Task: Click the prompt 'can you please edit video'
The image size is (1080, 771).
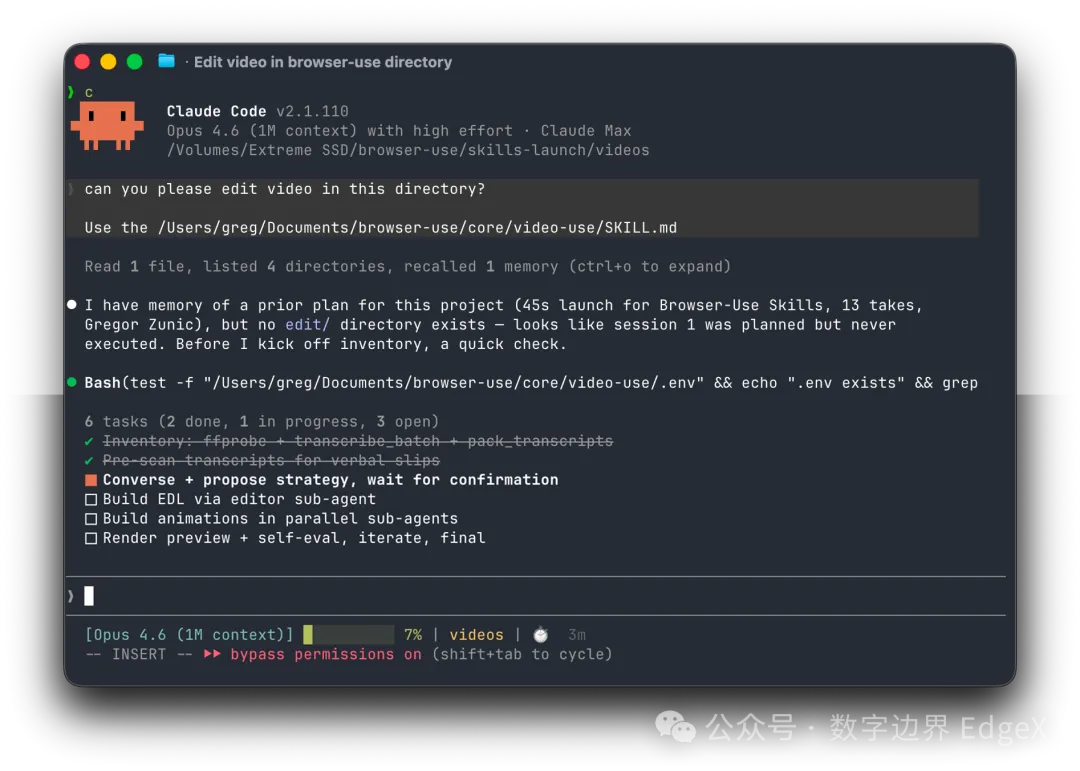Action: [x=284, y=189]
